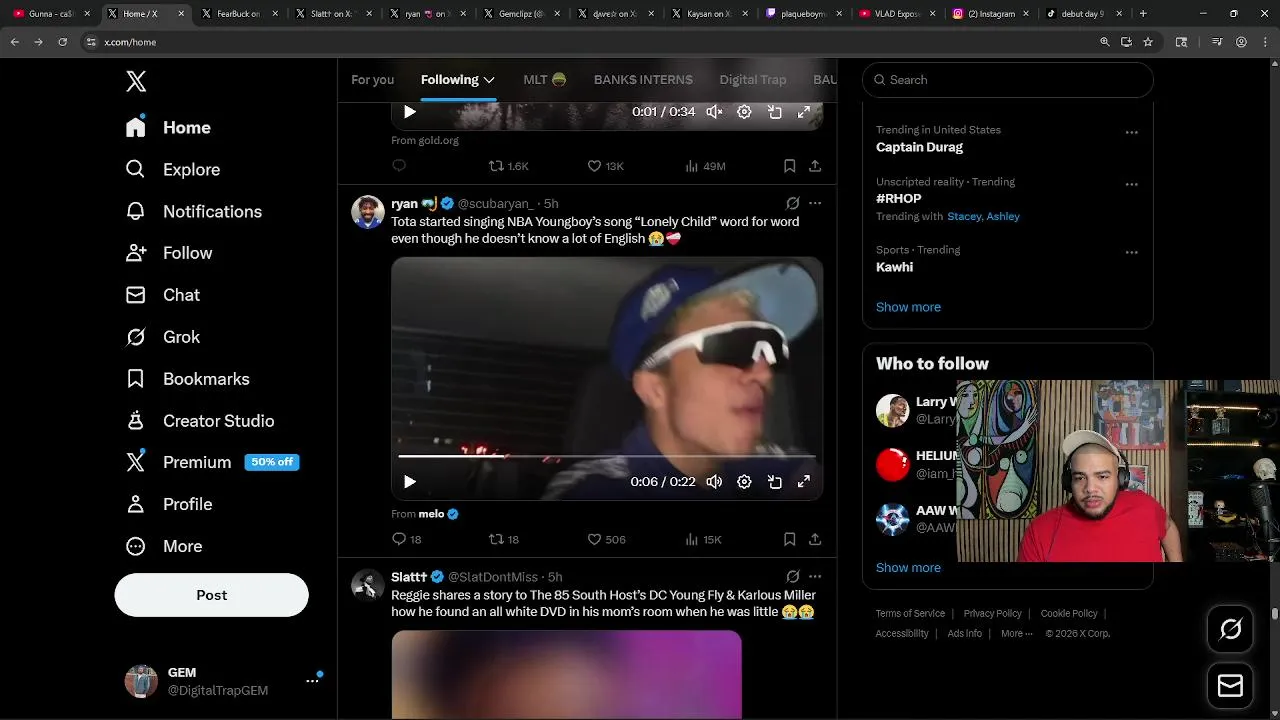Open more options on Slatt's post
Screen dimensions: 1280x720
click(815, 577)
